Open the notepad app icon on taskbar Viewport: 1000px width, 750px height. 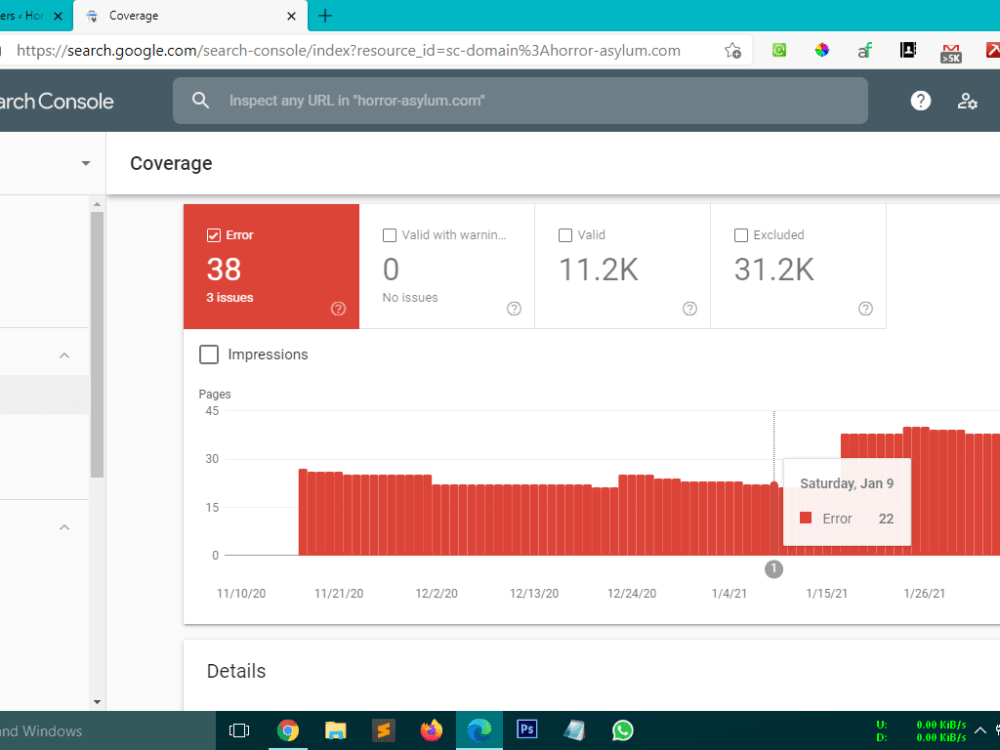575,730
